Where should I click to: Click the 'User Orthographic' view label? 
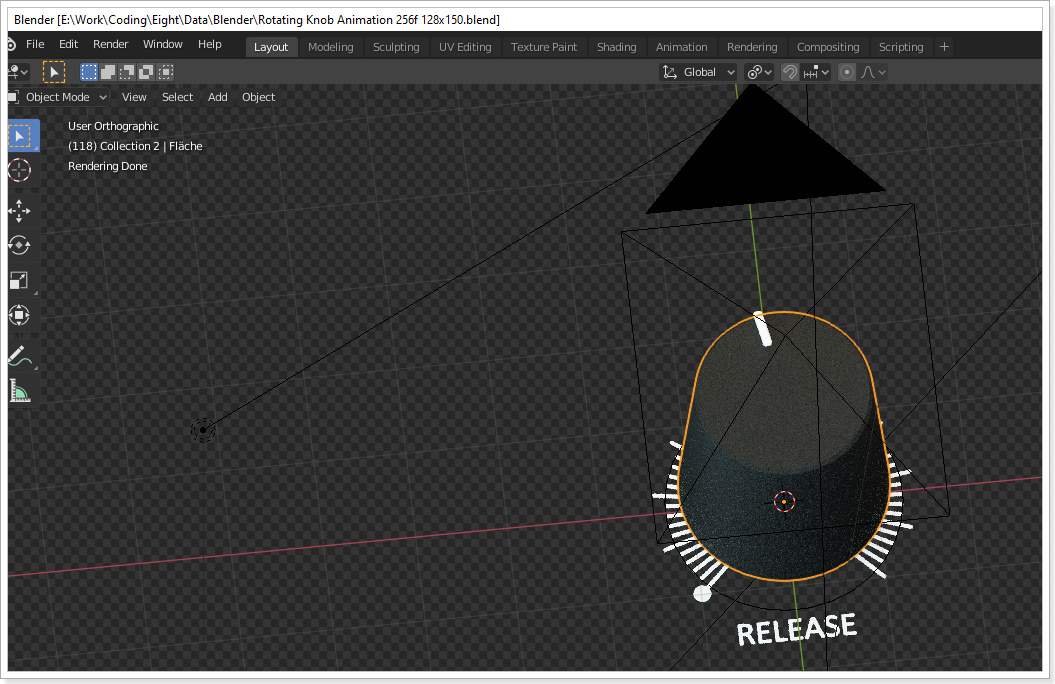pos(113,126)
